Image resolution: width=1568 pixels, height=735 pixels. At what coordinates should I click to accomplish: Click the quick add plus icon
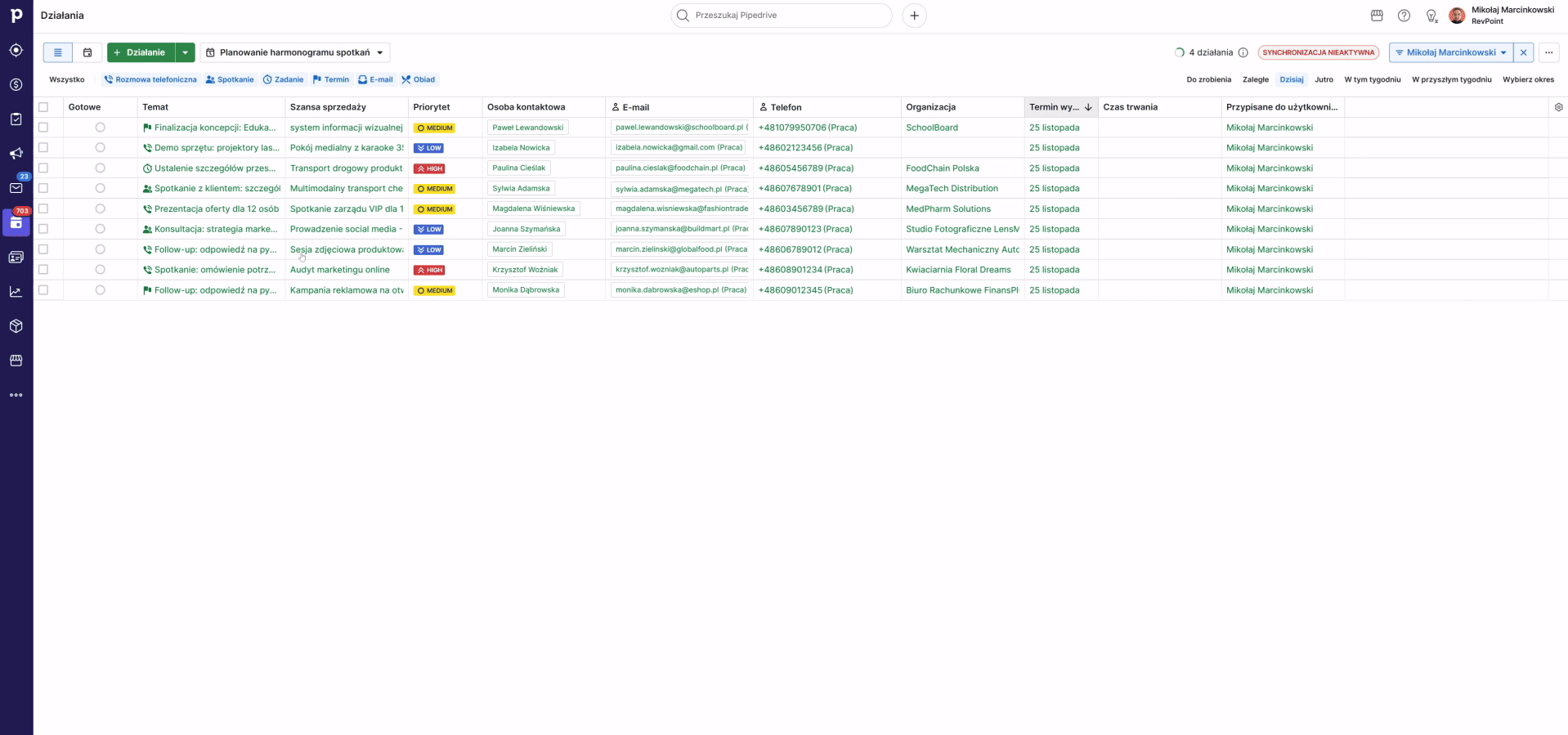914,16
